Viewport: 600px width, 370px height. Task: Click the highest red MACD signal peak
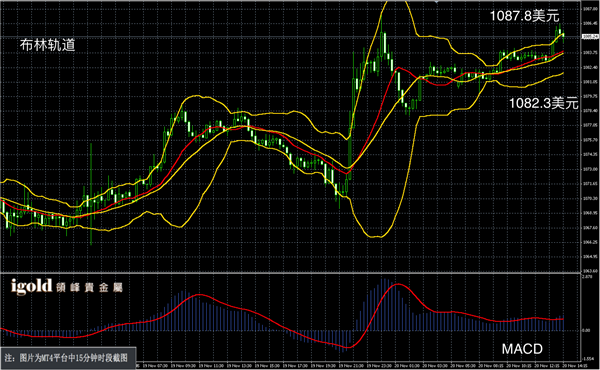(398, 284)
